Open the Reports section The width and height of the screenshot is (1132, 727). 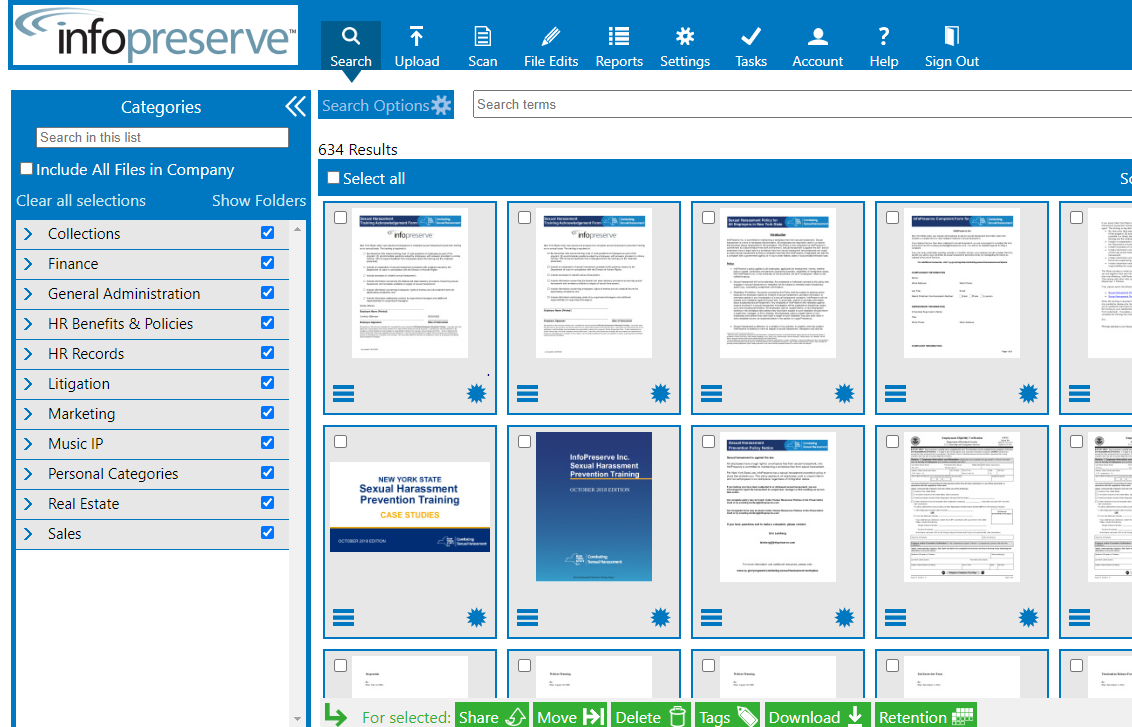[619, 42]
